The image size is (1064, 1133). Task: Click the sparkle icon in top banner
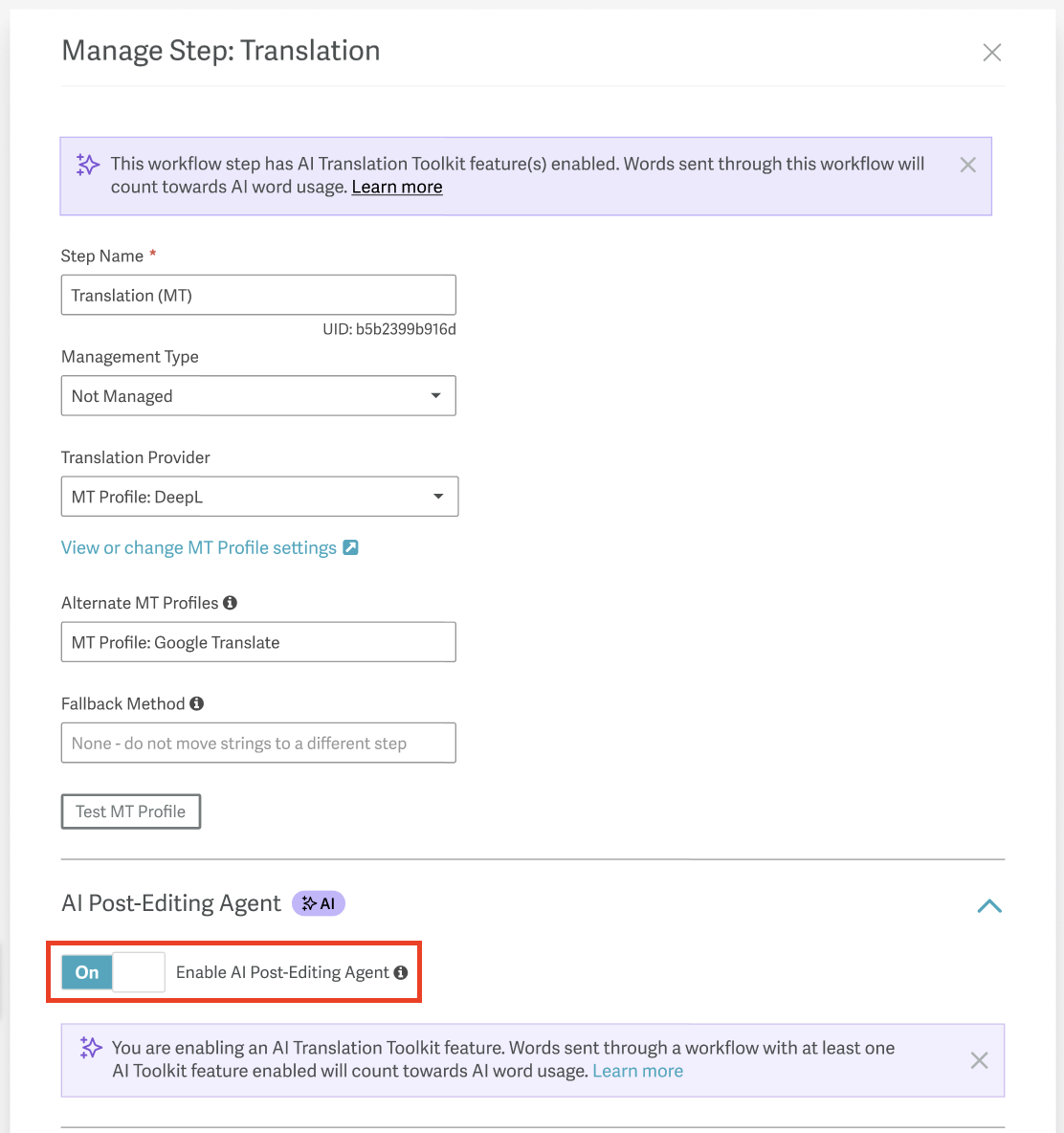tap(88, 165)
